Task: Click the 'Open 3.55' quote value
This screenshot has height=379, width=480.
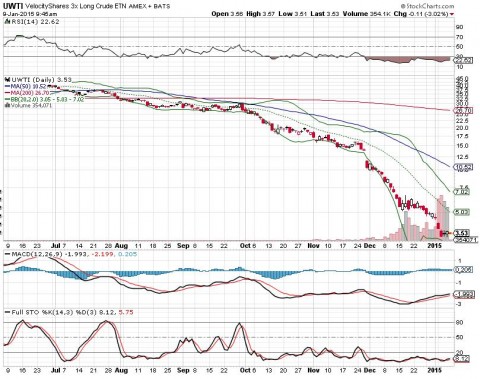Action: tap(227, 14)
